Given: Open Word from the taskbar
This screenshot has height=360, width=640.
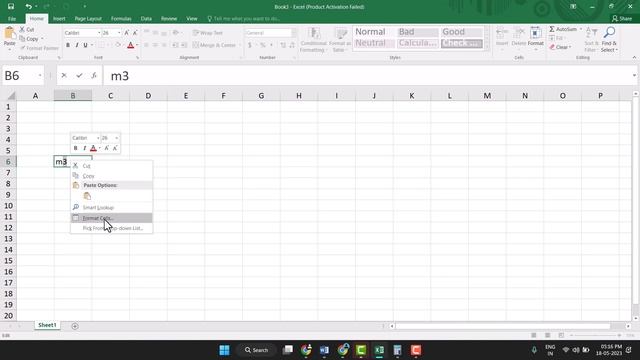Looking at the screenshot, I should click(324, 350).
